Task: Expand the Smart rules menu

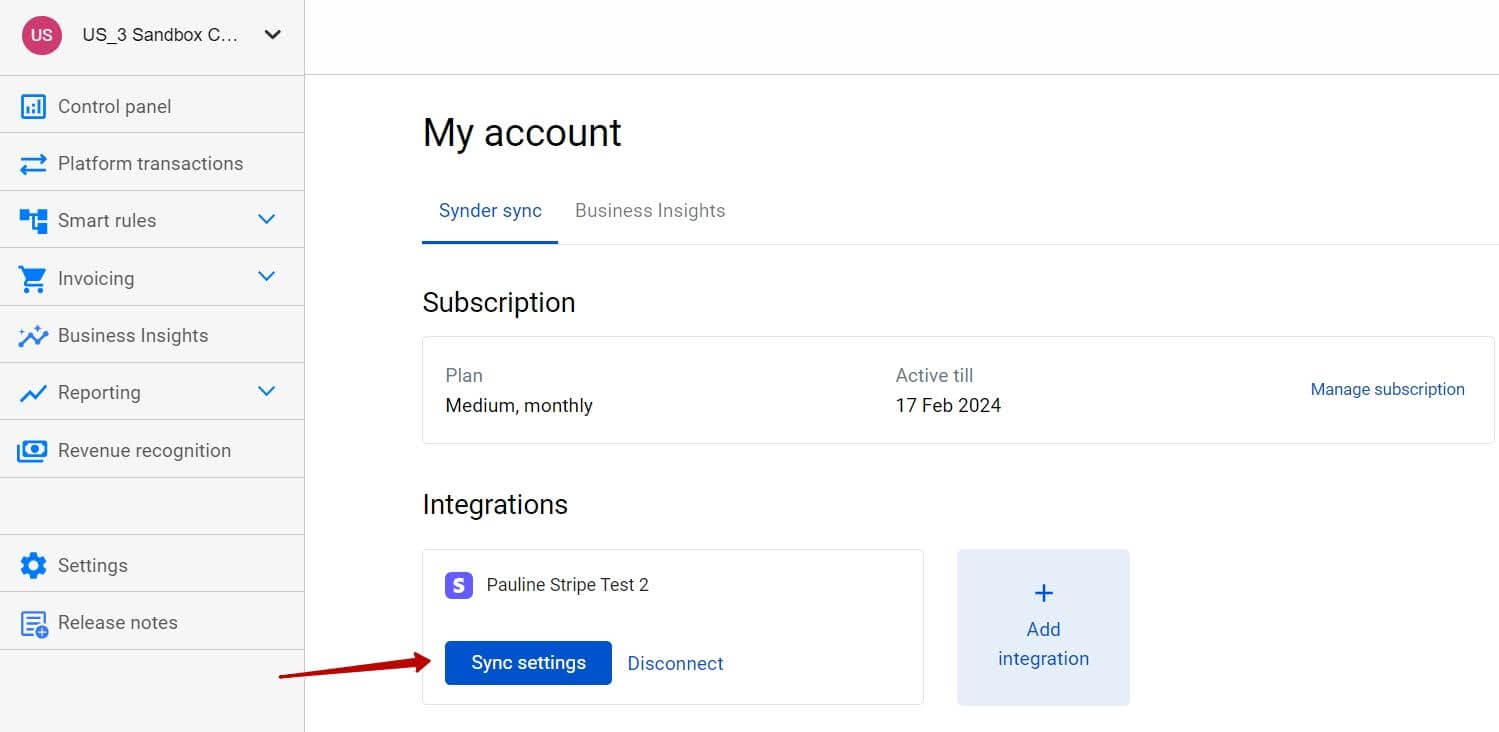Action: (267, 219)
